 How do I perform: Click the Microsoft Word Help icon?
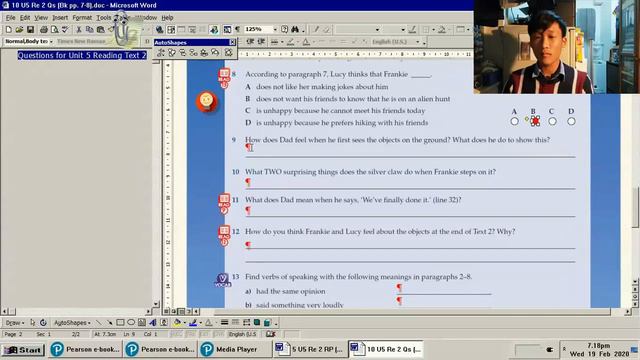click(x=284, y=29)
